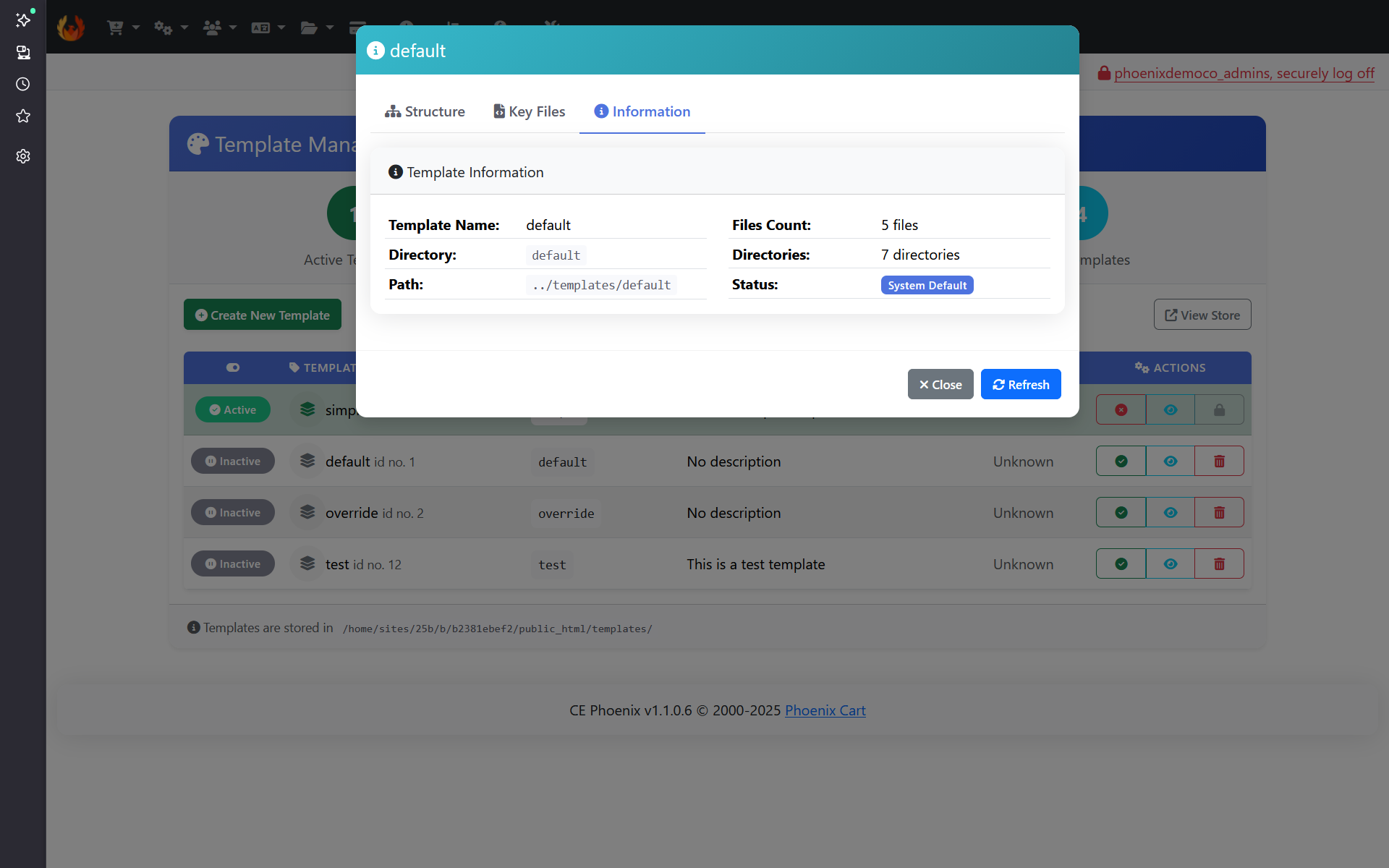Viewport: 1389px width, 868px height.
Task: Click the open folder navbar icon
Action: 309,27
